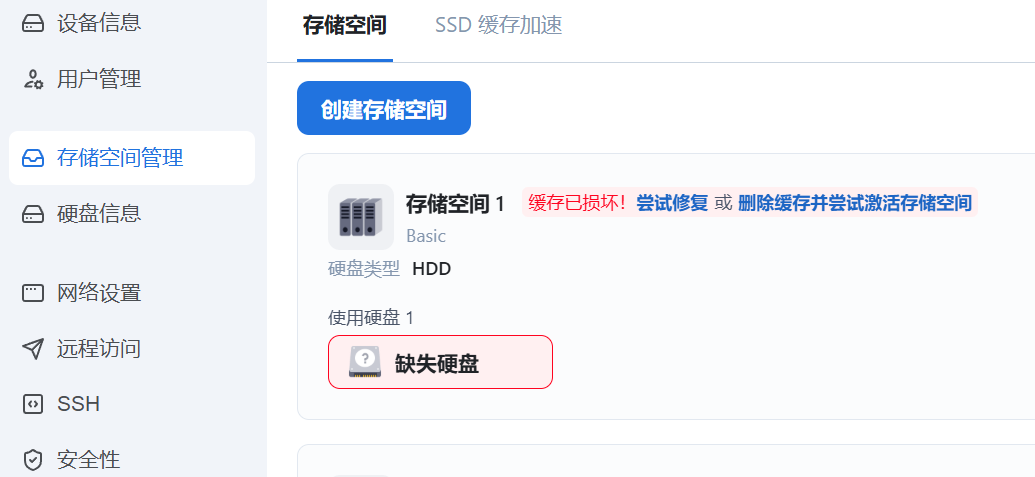This screenshot has height=477, width=1035.
Task: Open 远程访问 sidebar entry
Action: (x=99, y=349)
